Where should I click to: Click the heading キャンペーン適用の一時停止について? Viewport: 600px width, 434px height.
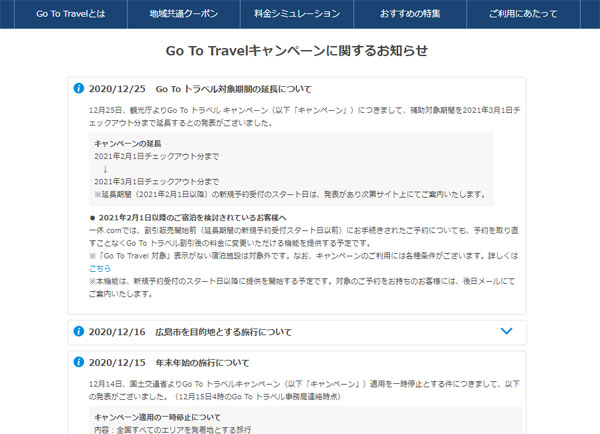(x=157, y=417)
